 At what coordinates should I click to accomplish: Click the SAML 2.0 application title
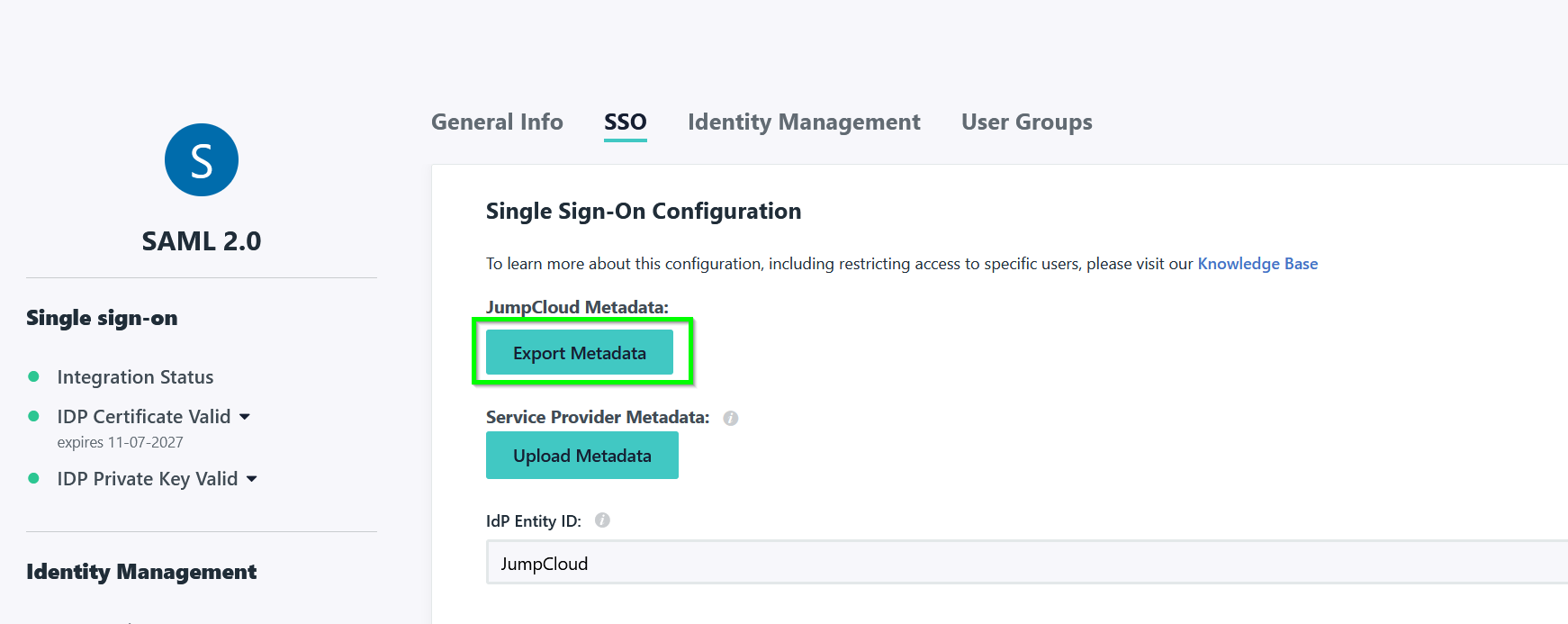[x=202, y=241]
